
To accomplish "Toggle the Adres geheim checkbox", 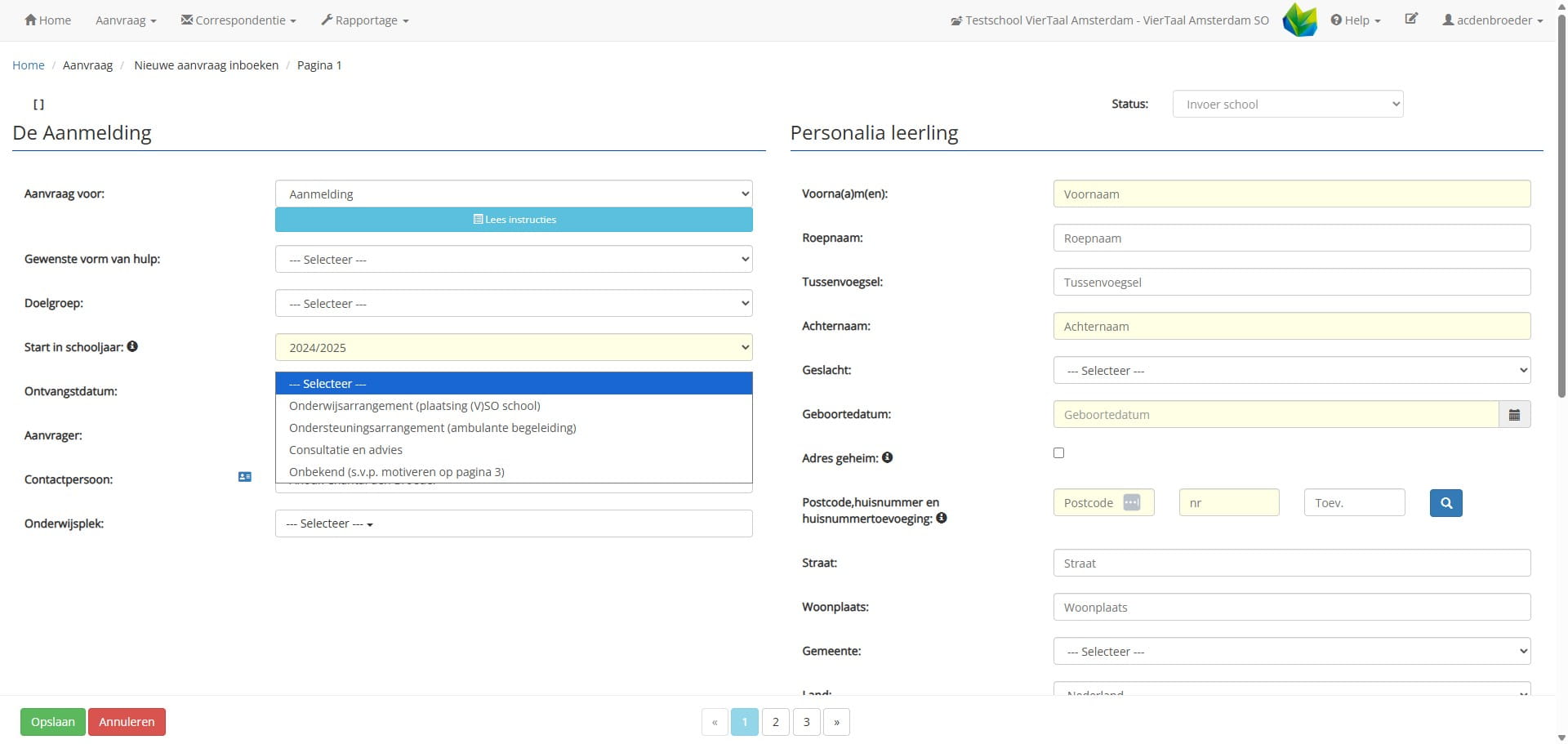I will [1058, 452].
